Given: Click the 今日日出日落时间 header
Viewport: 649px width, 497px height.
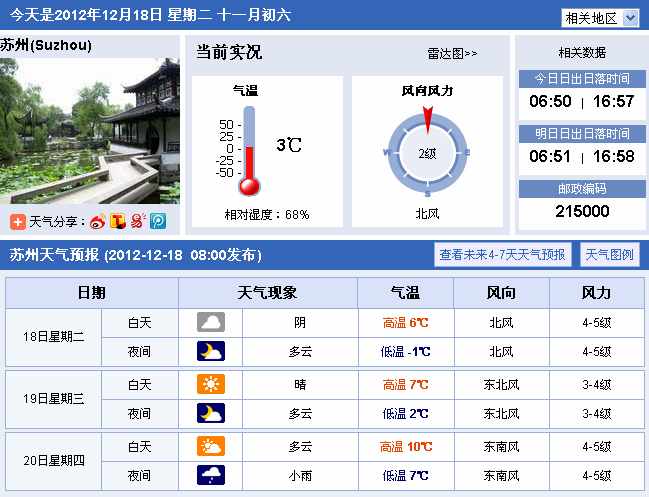Looking at the screenshot, I should pos(581,78).
